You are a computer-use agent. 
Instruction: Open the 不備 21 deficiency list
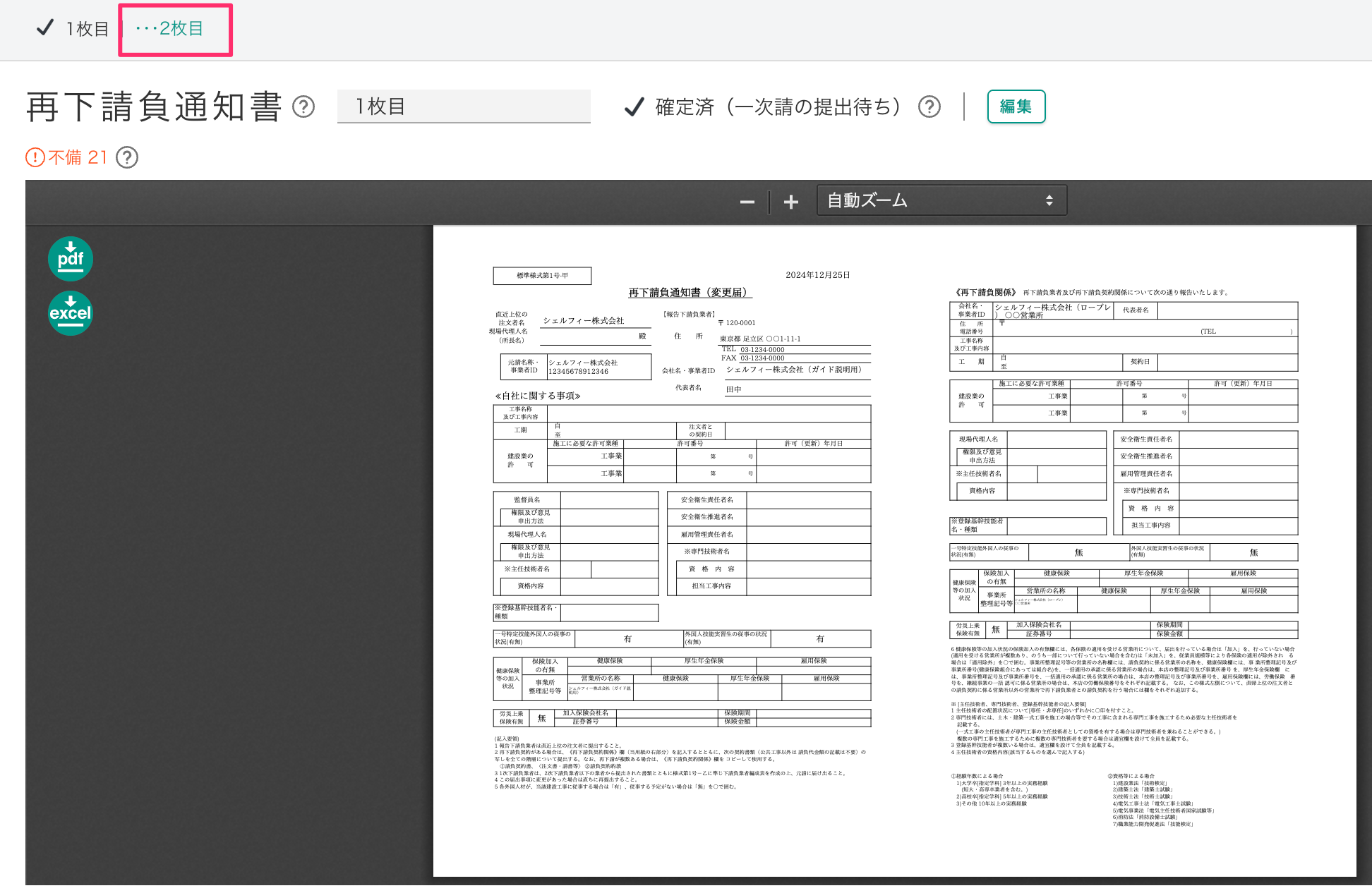pyautogui.click(x=78, y=157)
